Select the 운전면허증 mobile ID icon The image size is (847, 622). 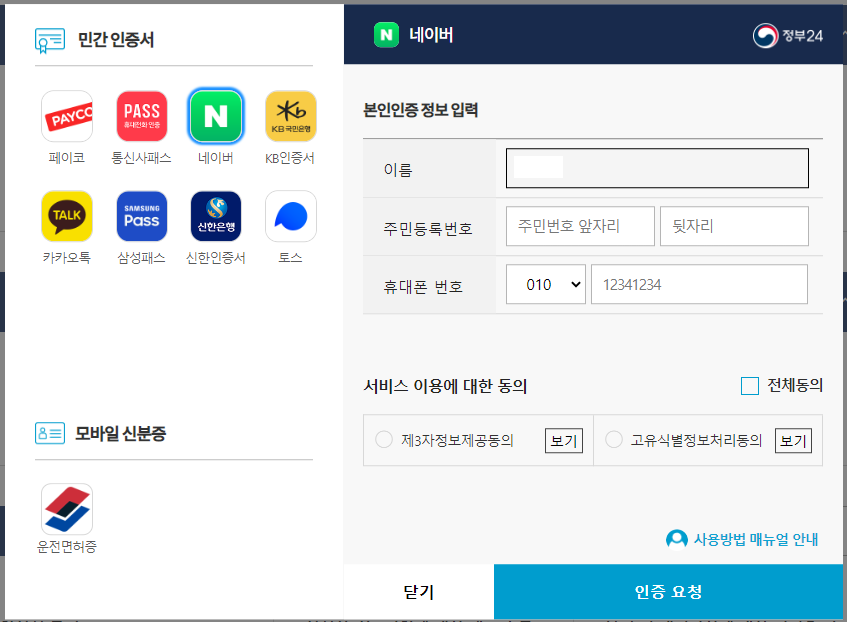click(67, 509)
